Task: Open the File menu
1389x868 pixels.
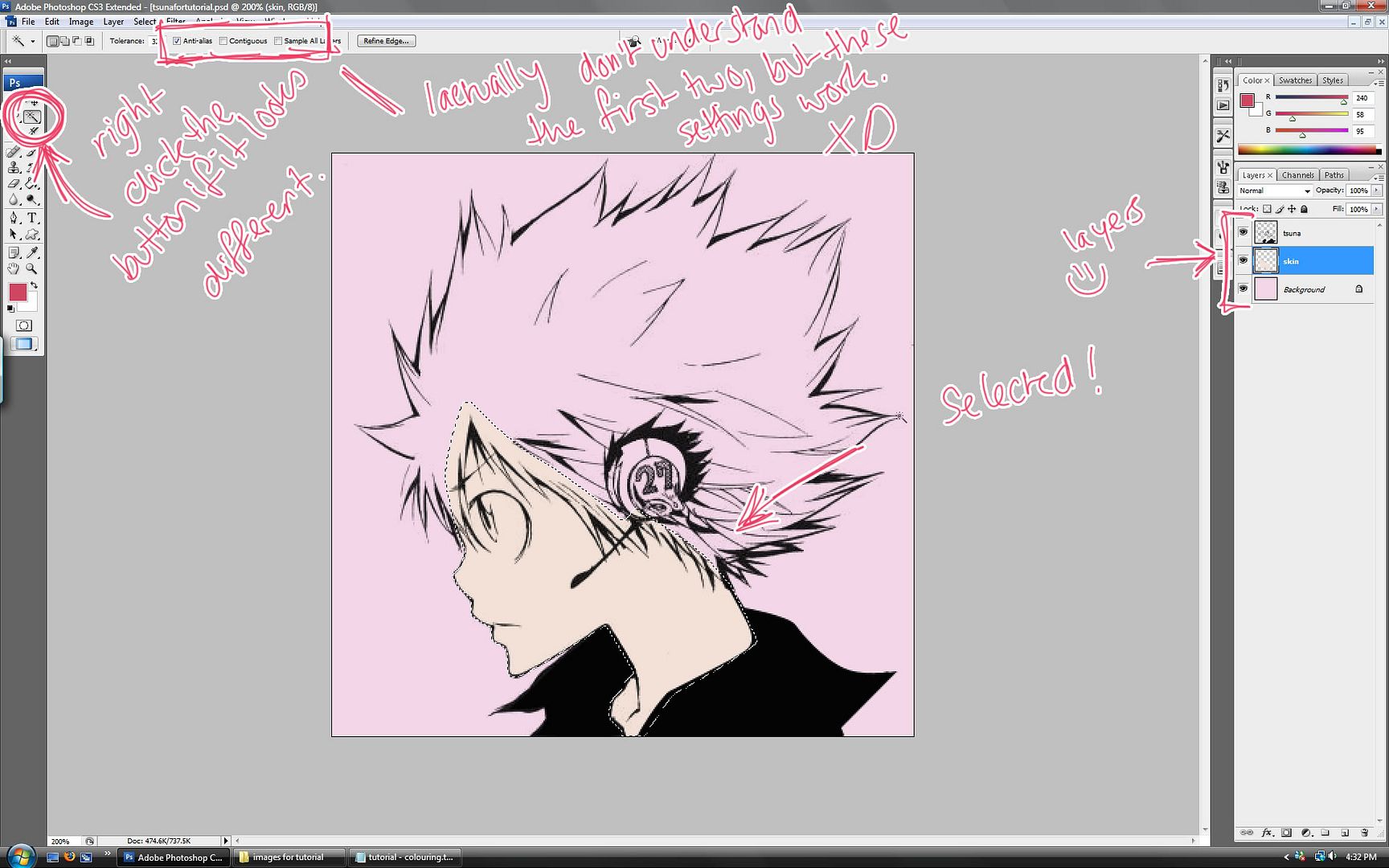Action: (28, 22)
